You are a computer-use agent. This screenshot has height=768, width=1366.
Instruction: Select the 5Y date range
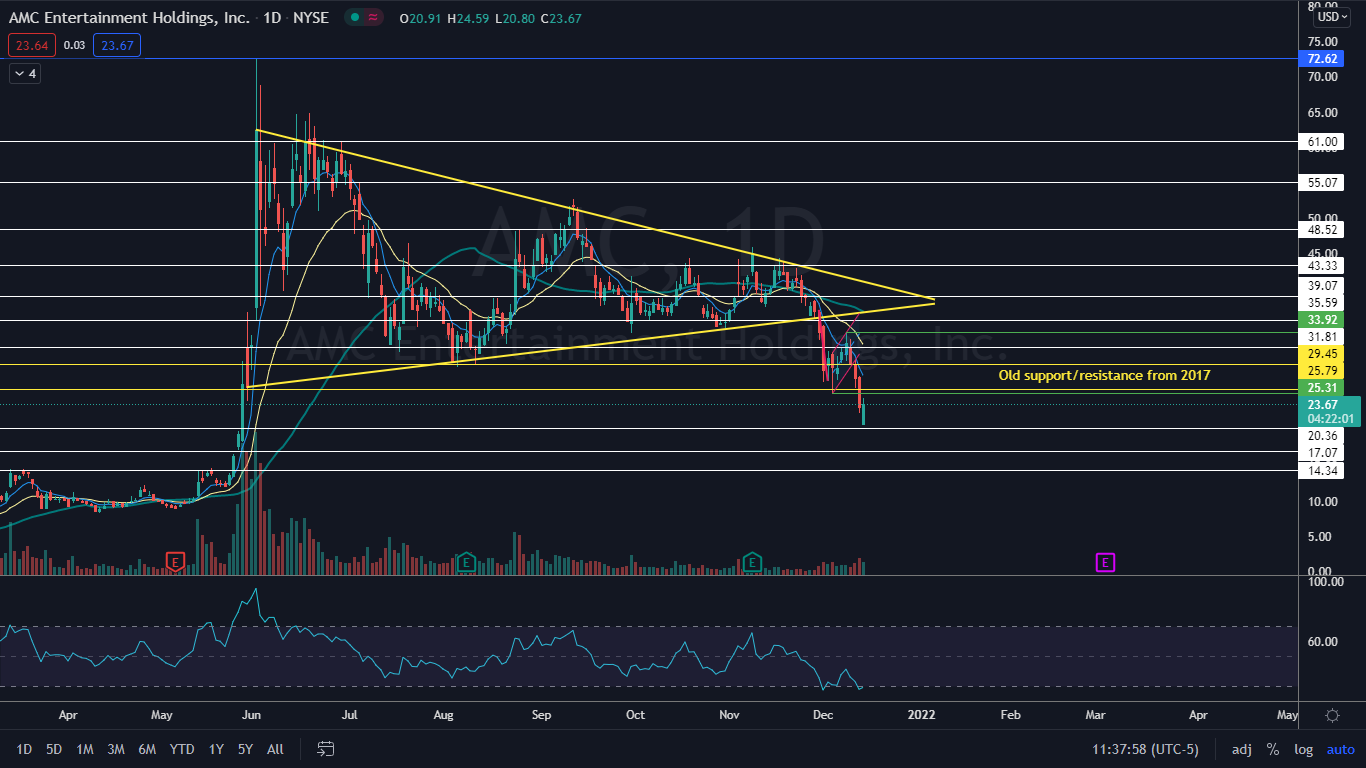pyautogui.click(x=245, y=749)
